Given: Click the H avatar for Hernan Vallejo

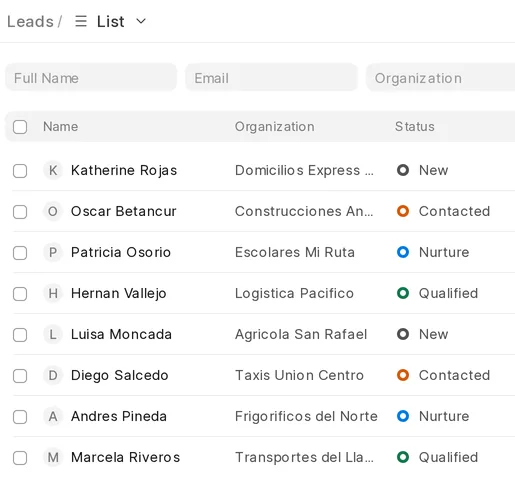Looking at the screenshot, I should point(53,293).
